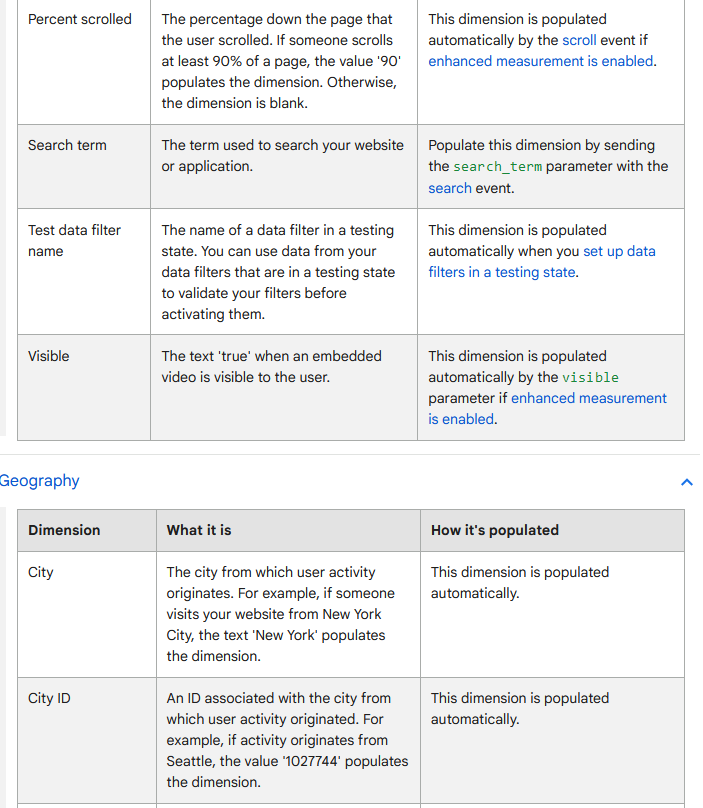Select the "Search term" dimension cell
Screen dimensions: 703x808
[67, 145]
